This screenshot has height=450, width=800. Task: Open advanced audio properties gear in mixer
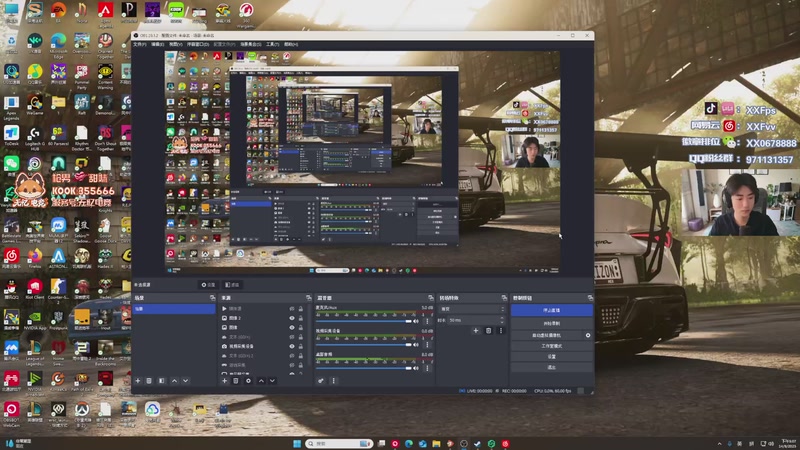click(x=321, y=381)
